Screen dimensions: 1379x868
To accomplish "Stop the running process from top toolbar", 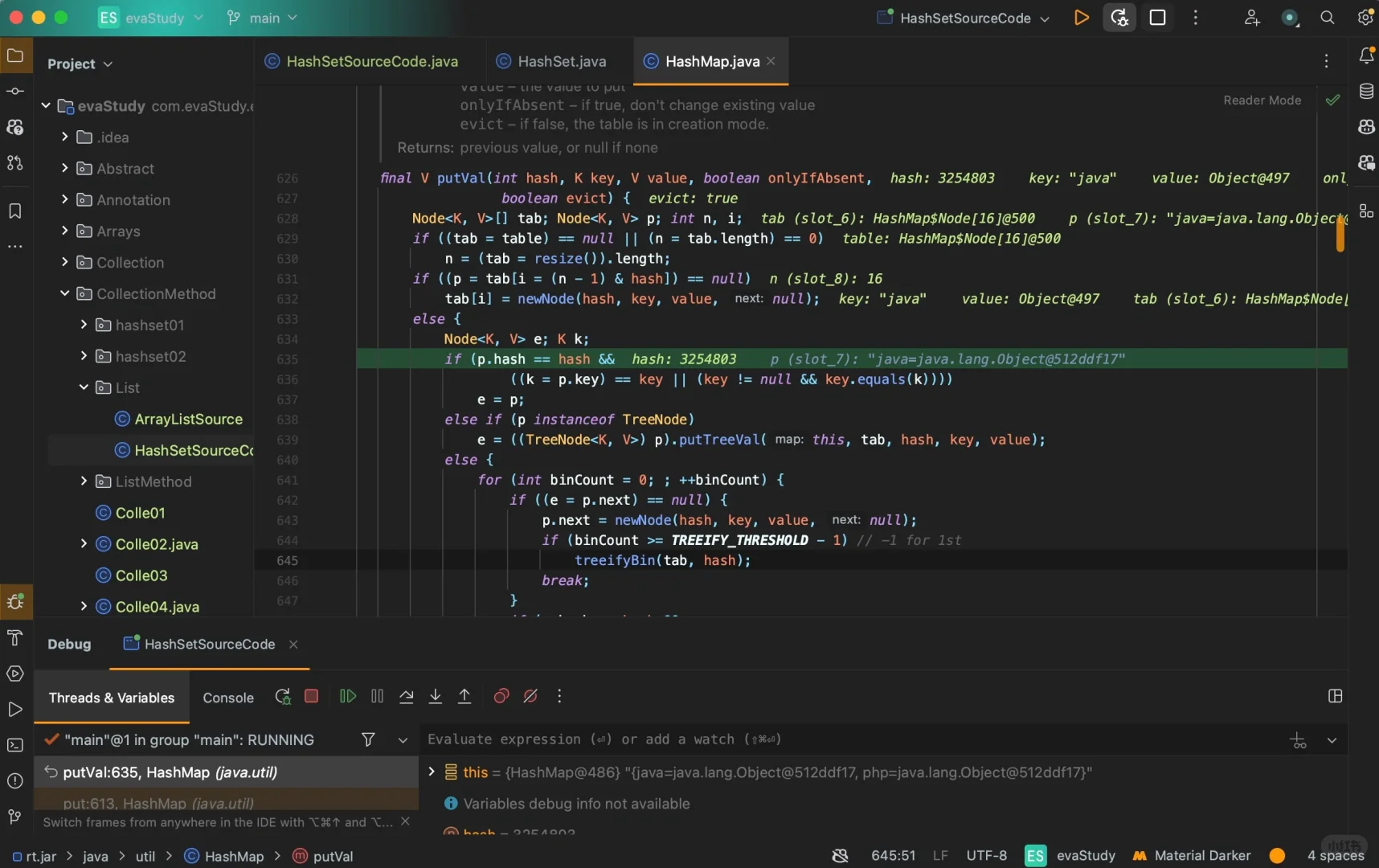I will pyautogui.click(x=1157, y=18).
